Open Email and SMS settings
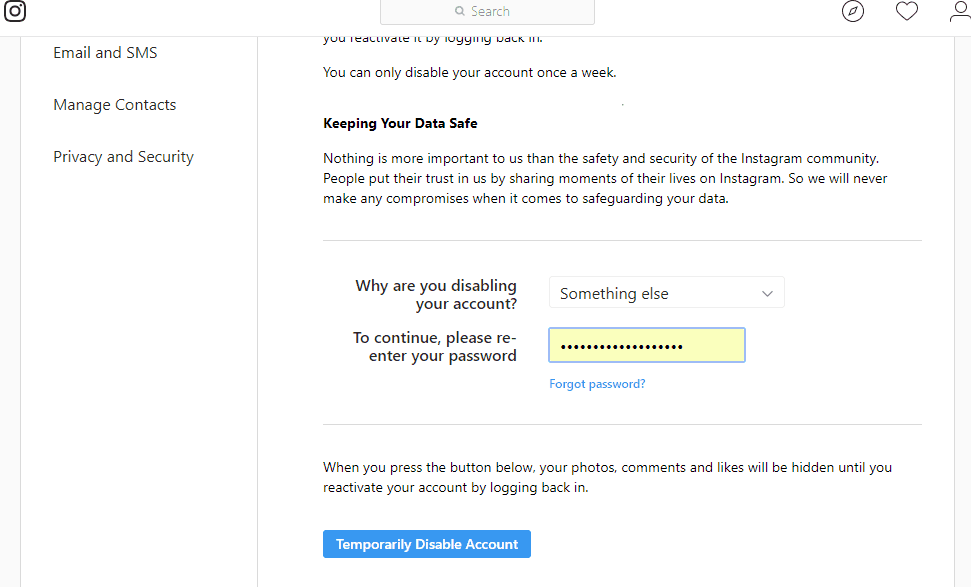The width and height of the screenshot is (971, 587). point(105,53)
